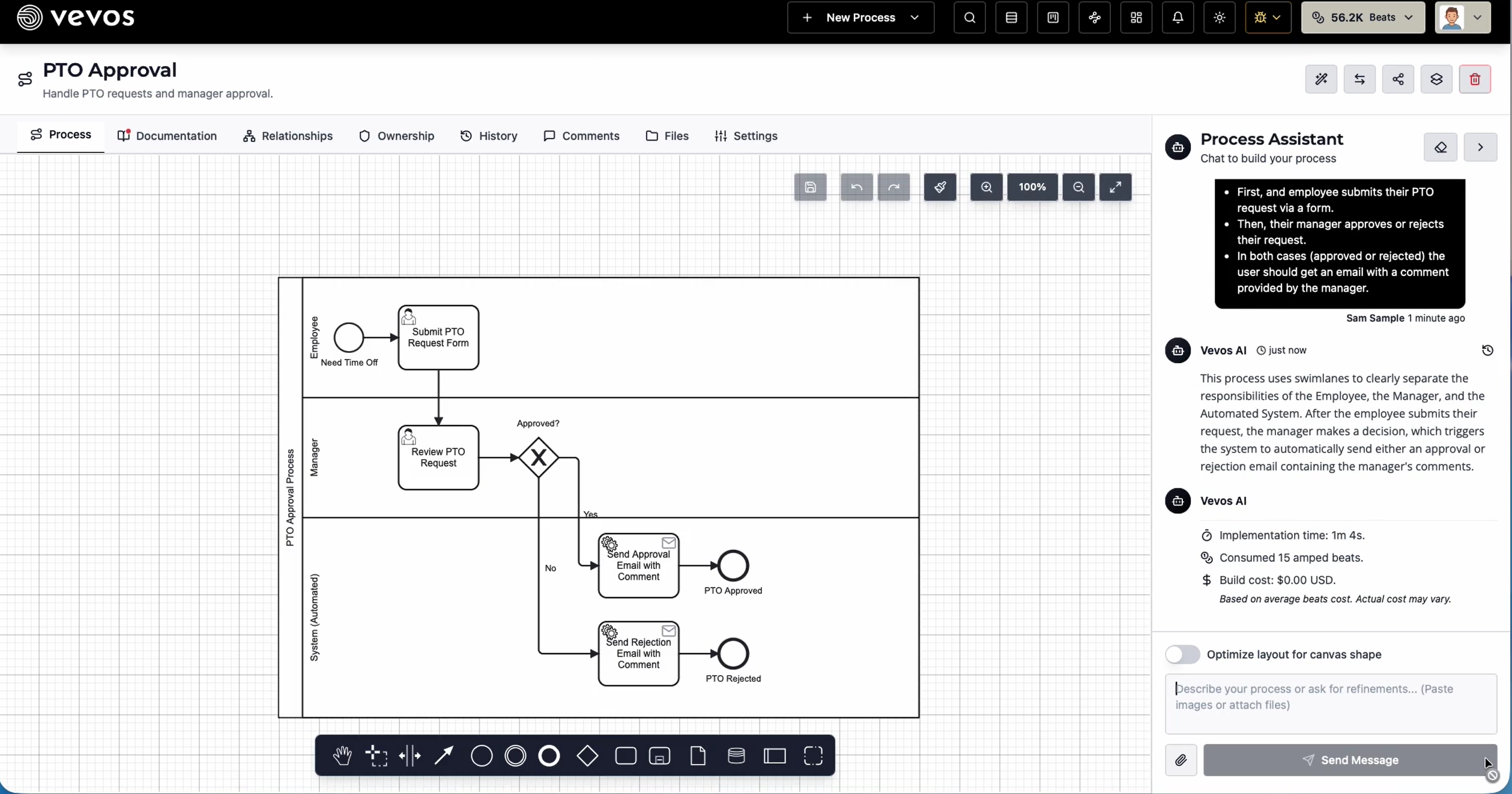Share the PTO Approval process

click(1398, 79)
